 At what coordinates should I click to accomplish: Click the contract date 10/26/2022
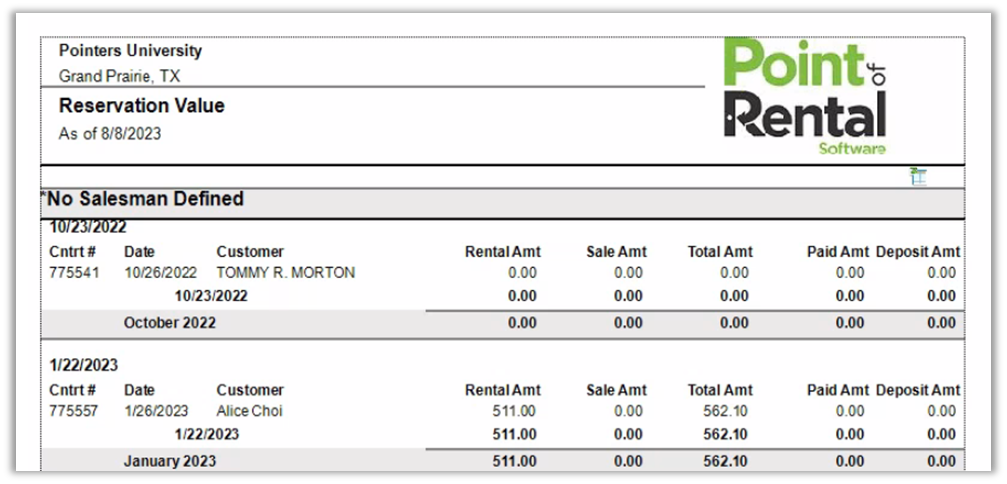[160, 272]
